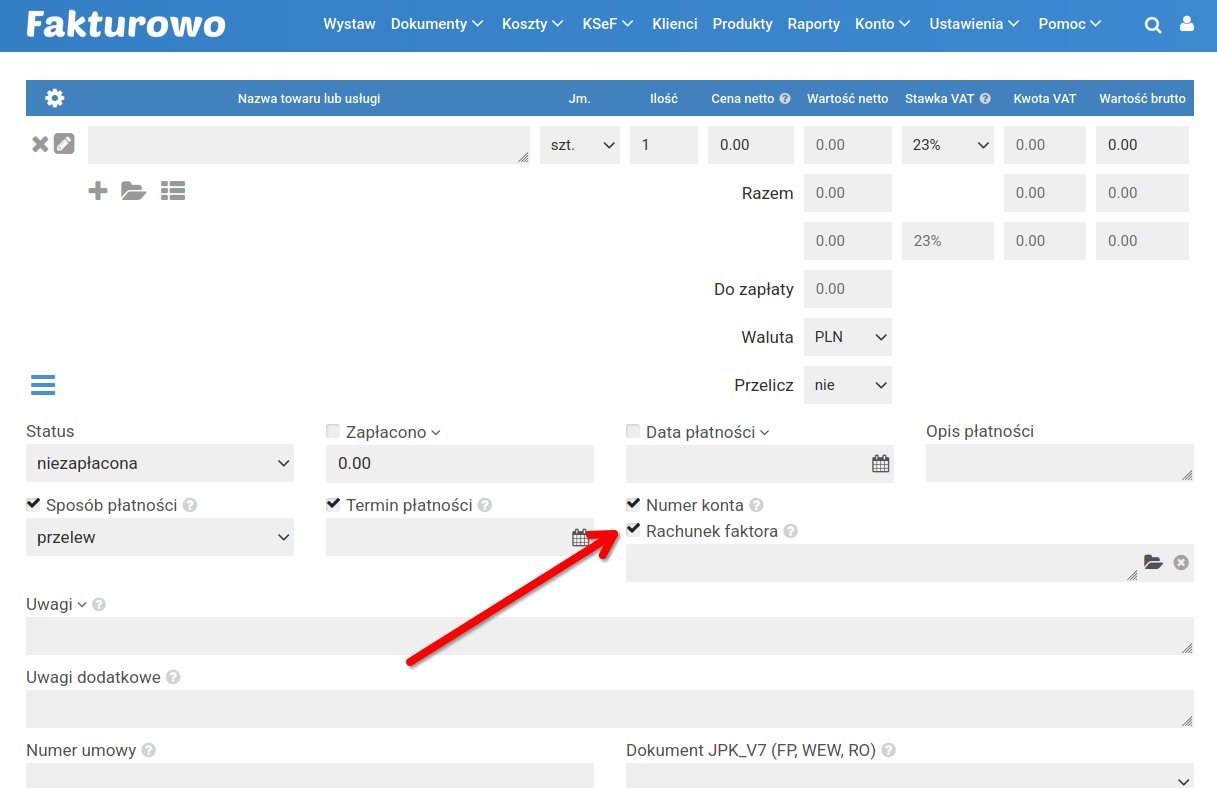This screenshot has width=1217, height=788.
Task: Click the pencil edit icon in item row
Action: click(64, 144)
